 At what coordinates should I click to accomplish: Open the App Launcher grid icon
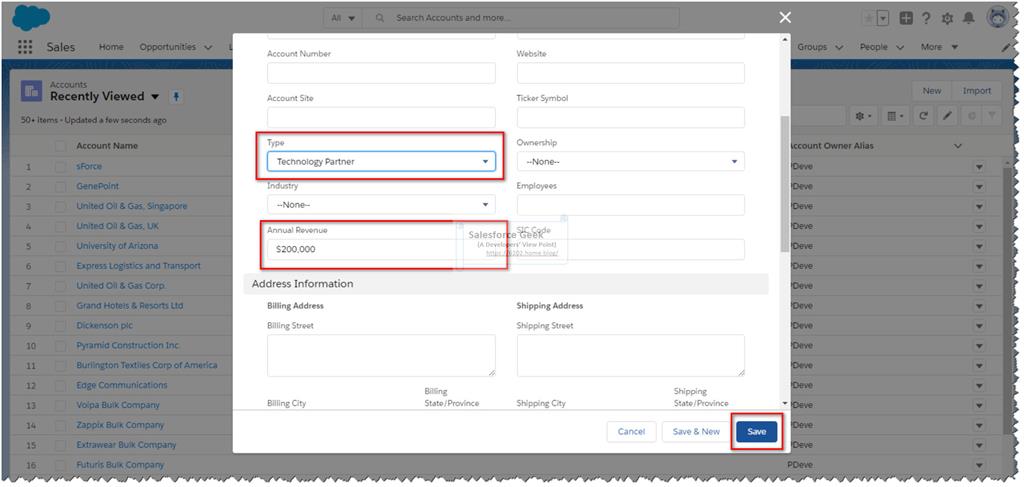tap(25, 47)
